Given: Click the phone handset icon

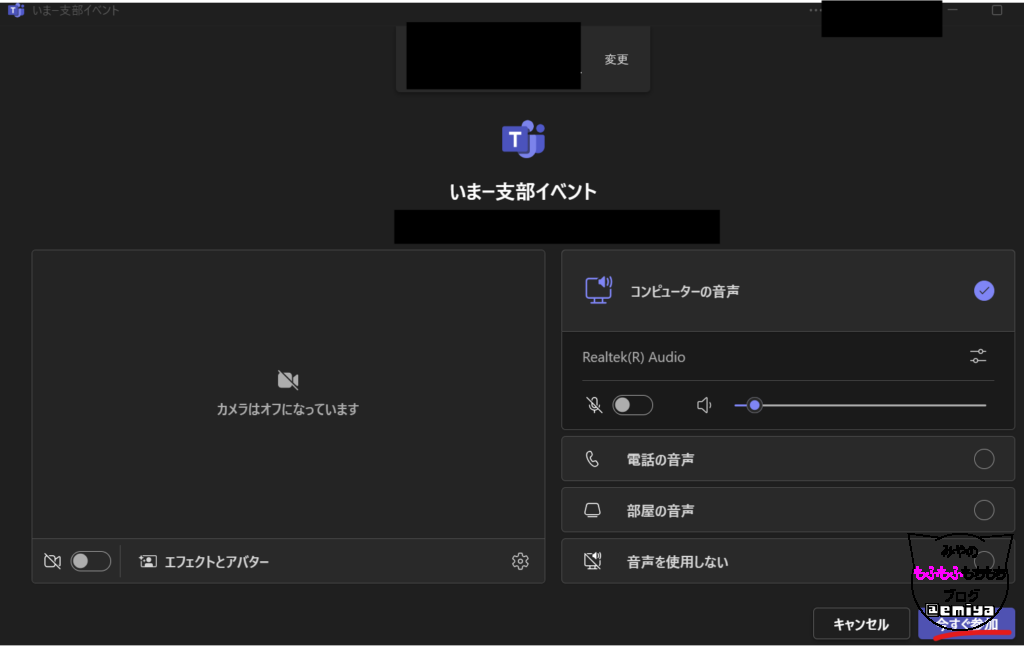Looking at the screenshot, I should [x=592, y=459].
